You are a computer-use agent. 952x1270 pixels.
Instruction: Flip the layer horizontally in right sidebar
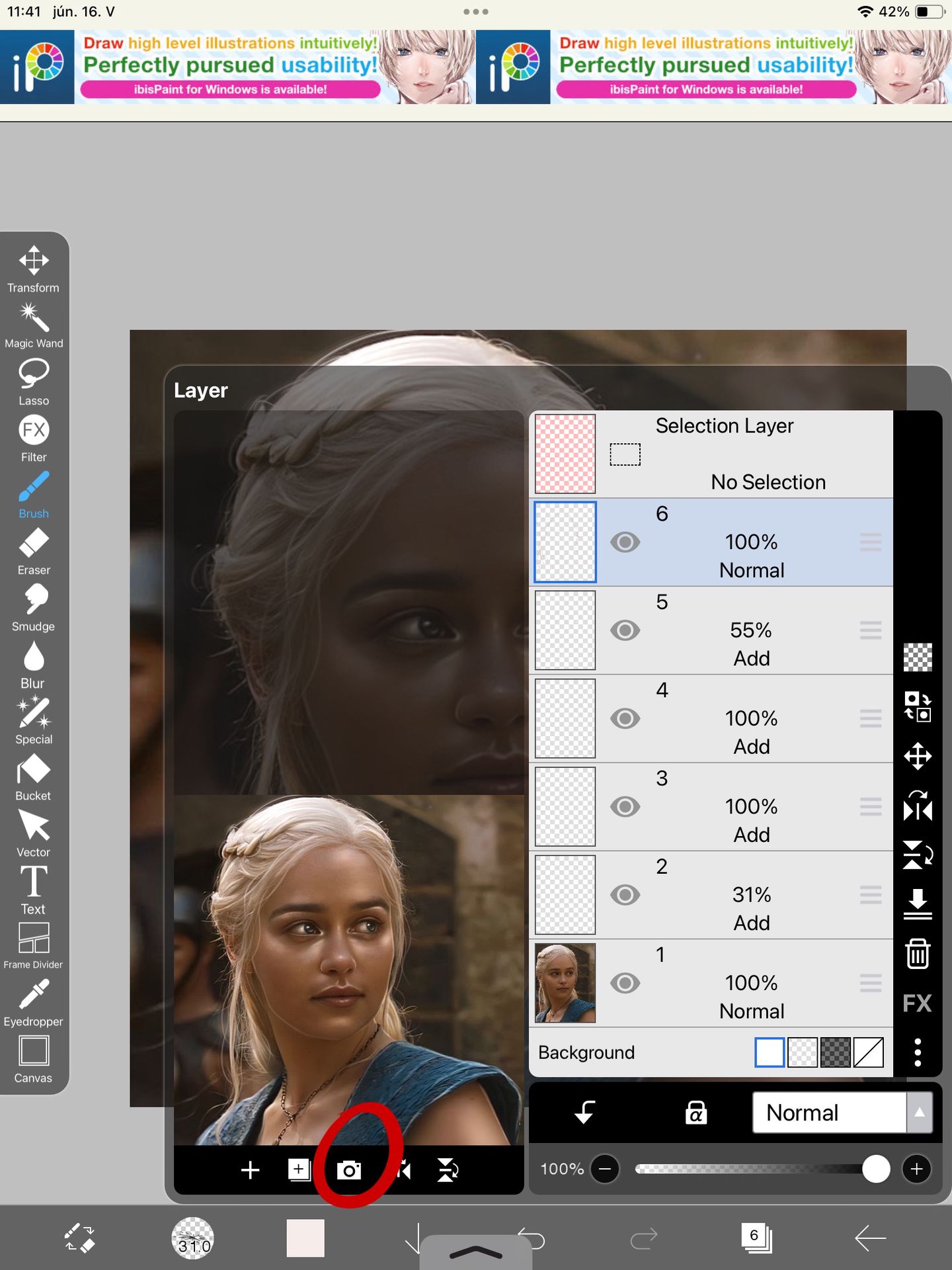918,806
